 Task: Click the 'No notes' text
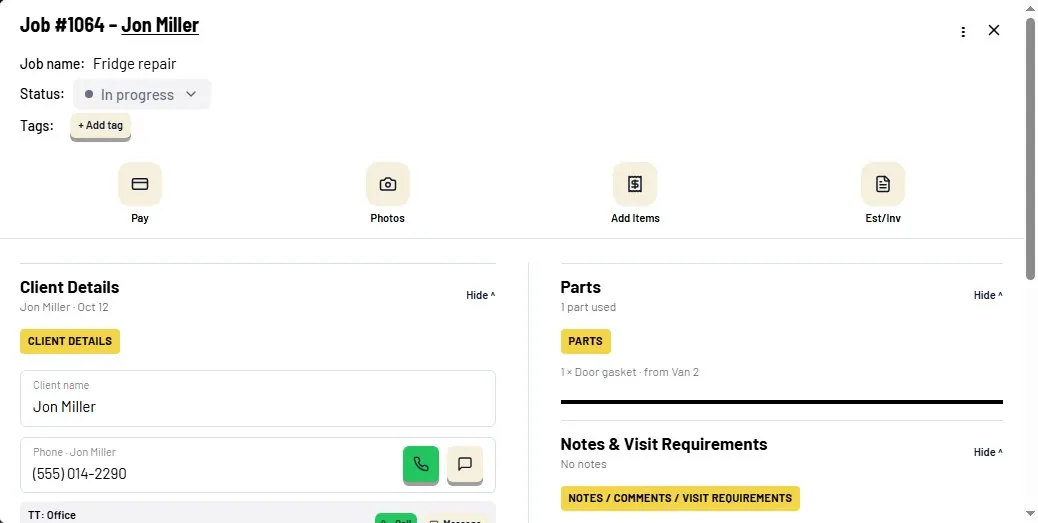583,464
